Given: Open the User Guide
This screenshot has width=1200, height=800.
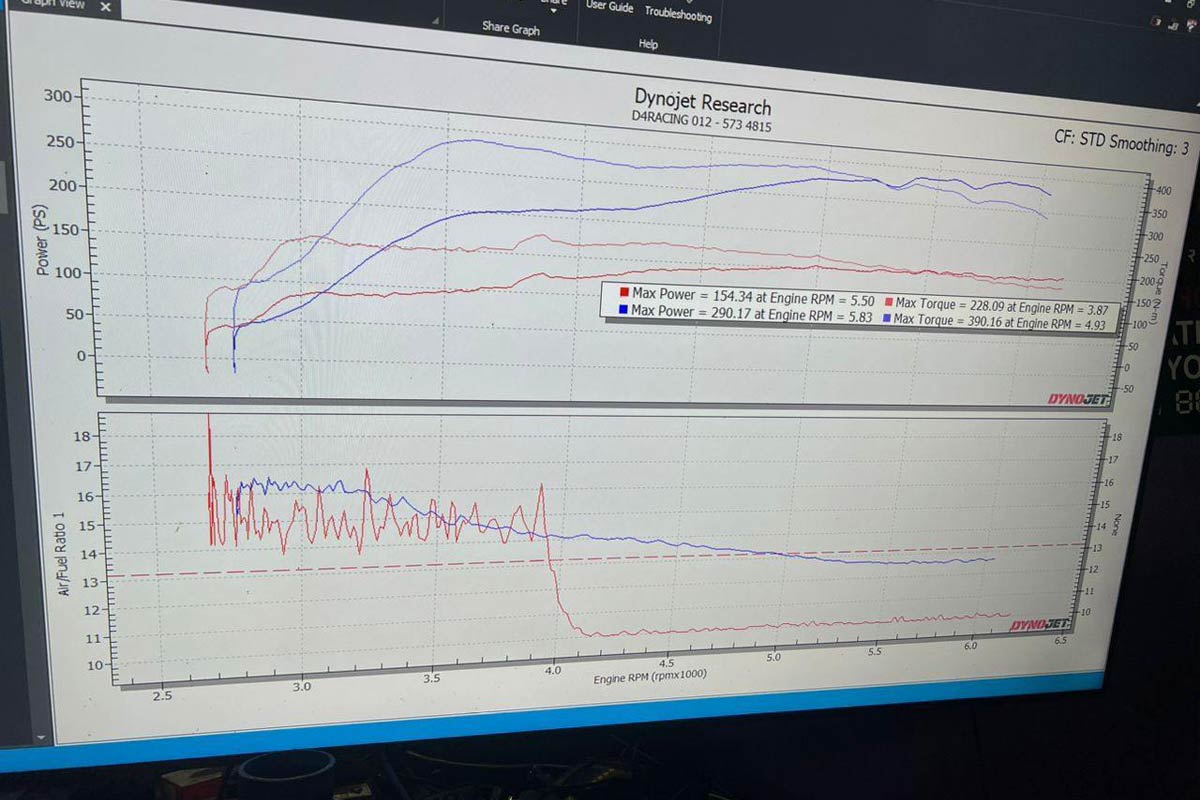Looking at the screenshot, I should click(609, 7).
